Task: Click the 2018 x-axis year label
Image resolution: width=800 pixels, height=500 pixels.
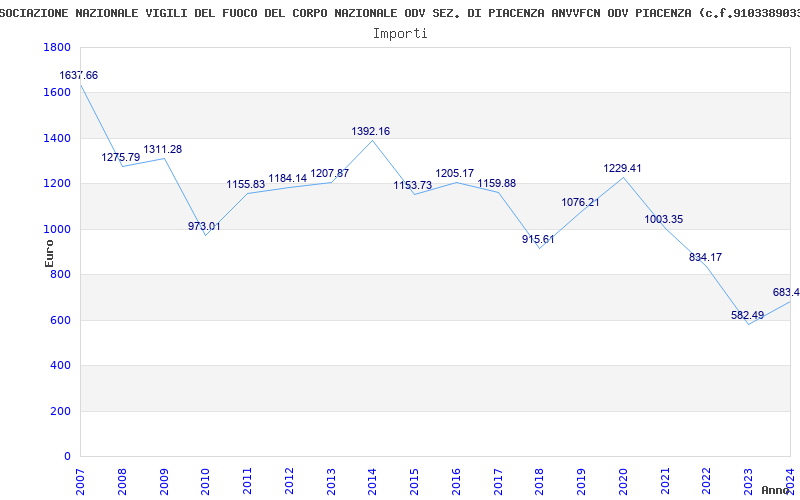Action: coord(540,482)
